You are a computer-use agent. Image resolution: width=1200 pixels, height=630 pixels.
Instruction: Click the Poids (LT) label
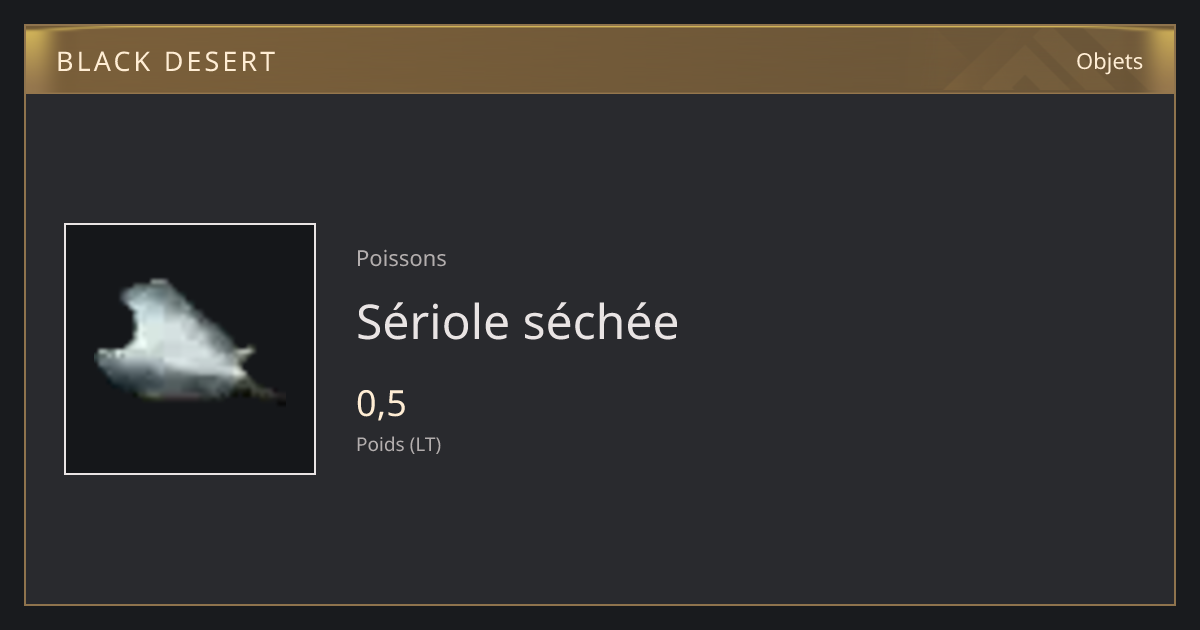pyautogui.click(x=398, y=444)
